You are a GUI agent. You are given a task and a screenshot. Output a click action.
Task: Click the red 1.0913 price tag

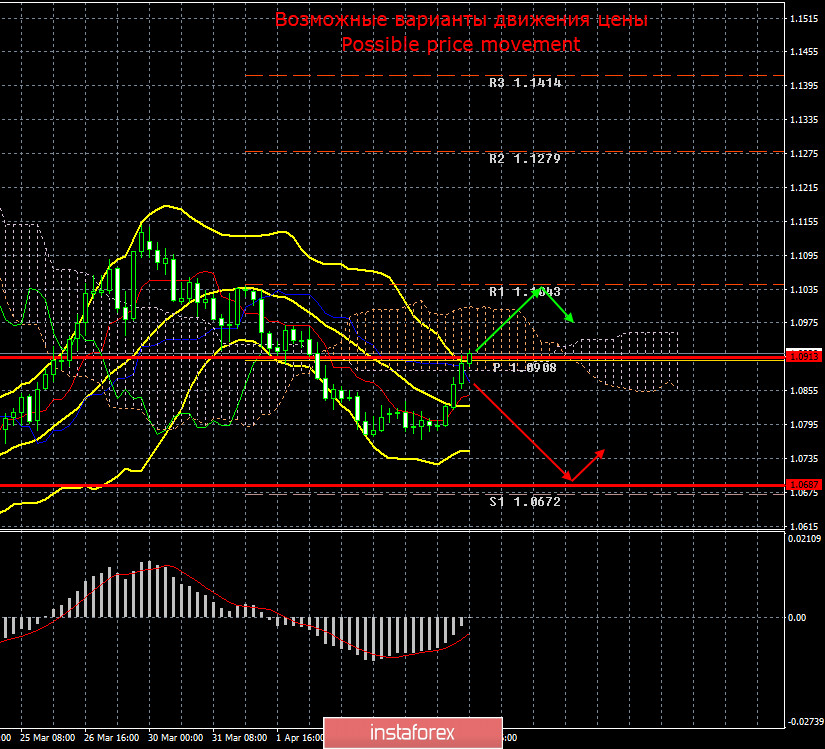tap(802, 356)
